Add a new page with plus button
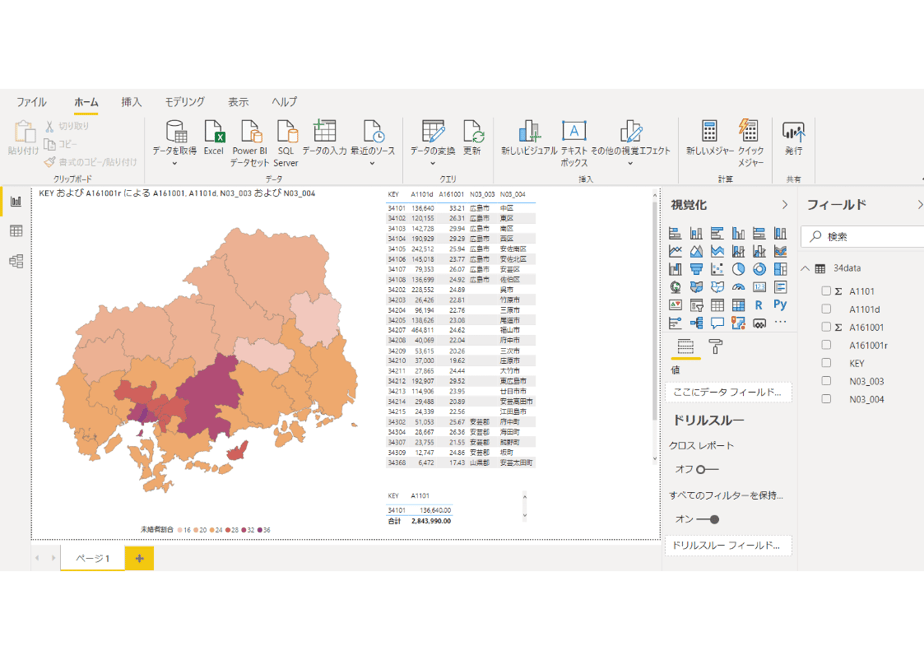924x660 pixels. [140, 558]
